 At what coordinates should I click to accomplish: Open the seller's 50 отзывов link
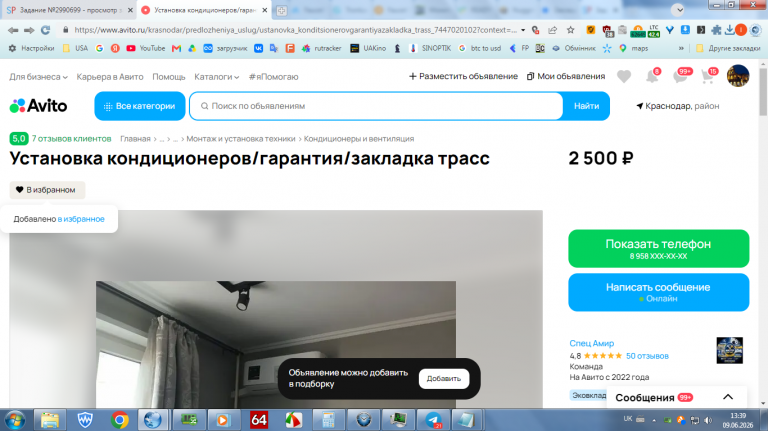647,356
